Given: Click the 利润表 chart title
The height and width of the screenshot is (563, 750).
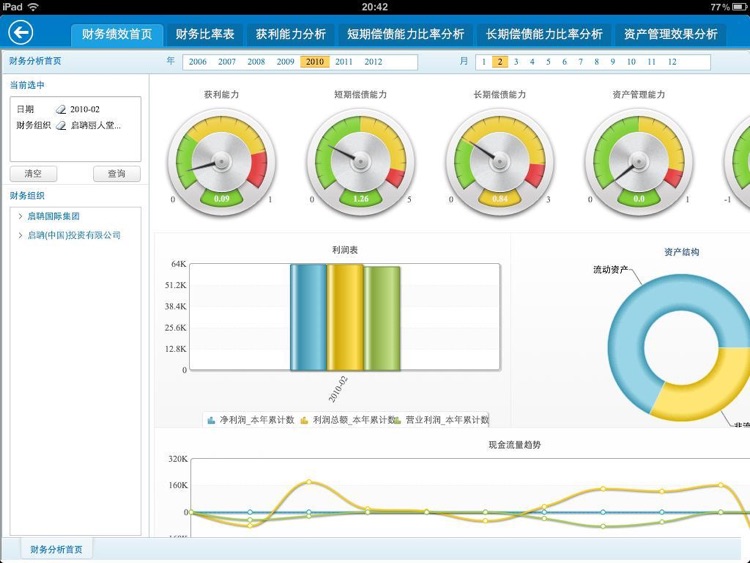Looking at the screenshot, I should pyautogui.click(x=345, y=250).
